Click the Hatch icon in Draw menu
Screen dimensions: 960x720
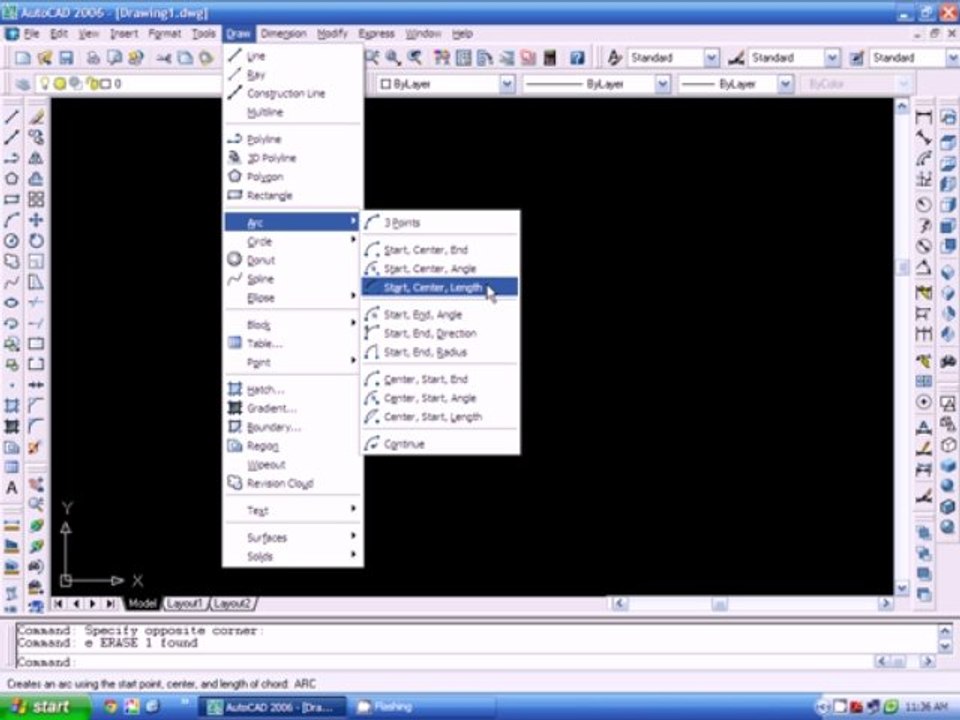click(235, 389)
